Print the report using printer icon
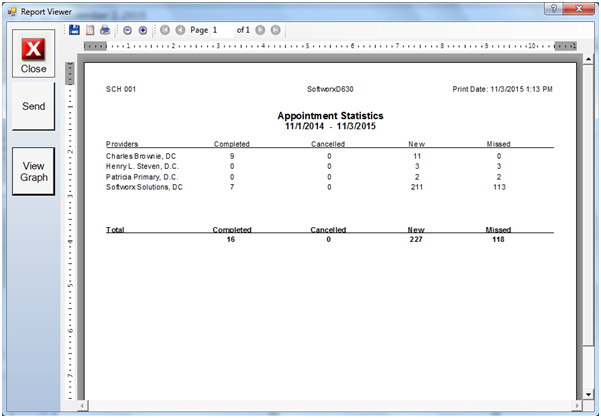Screen dimensions: 601x418 pos(104,31)
